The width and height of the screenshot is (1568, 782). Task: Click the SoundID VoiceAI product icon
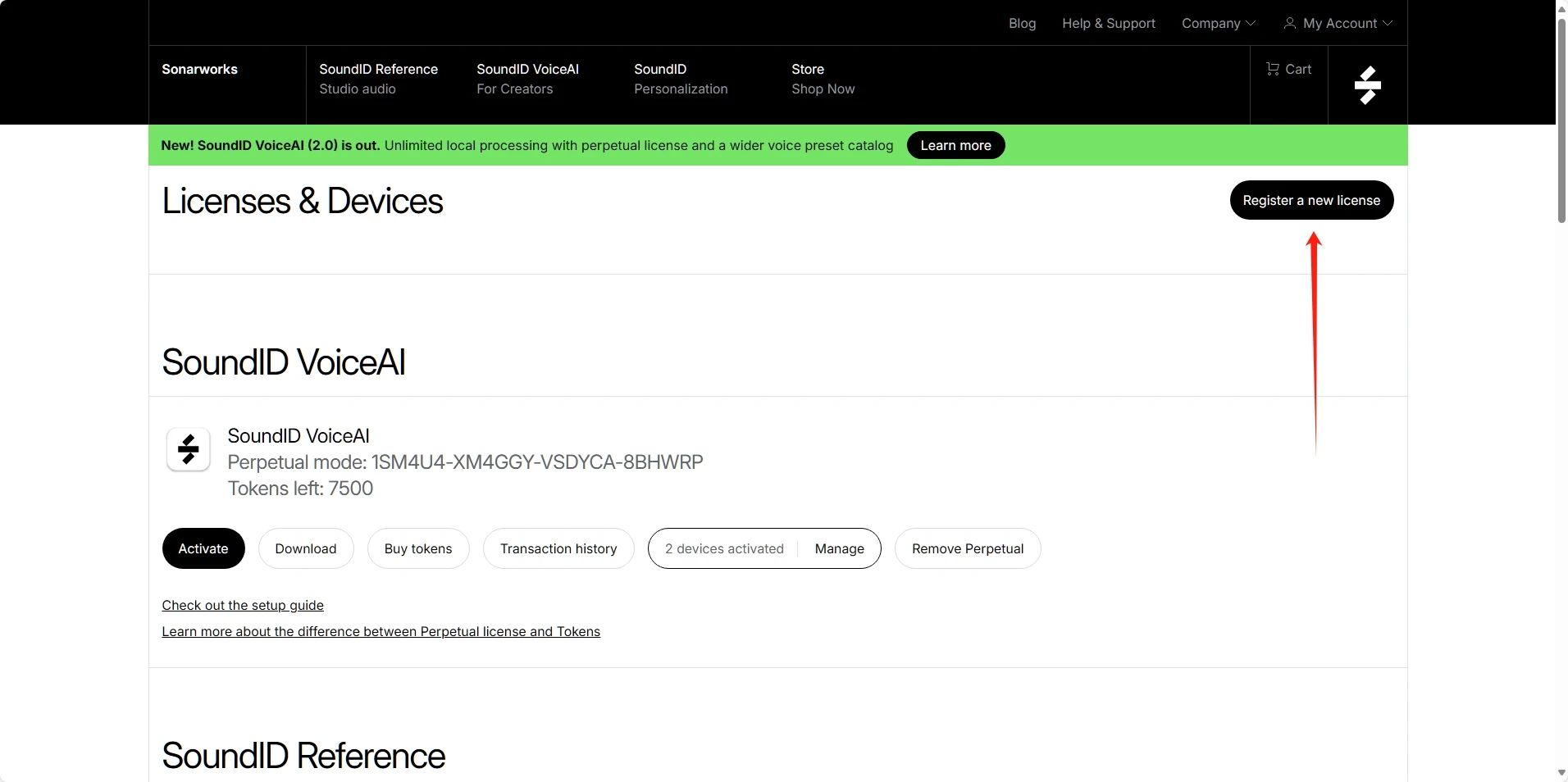click(189, 449)
